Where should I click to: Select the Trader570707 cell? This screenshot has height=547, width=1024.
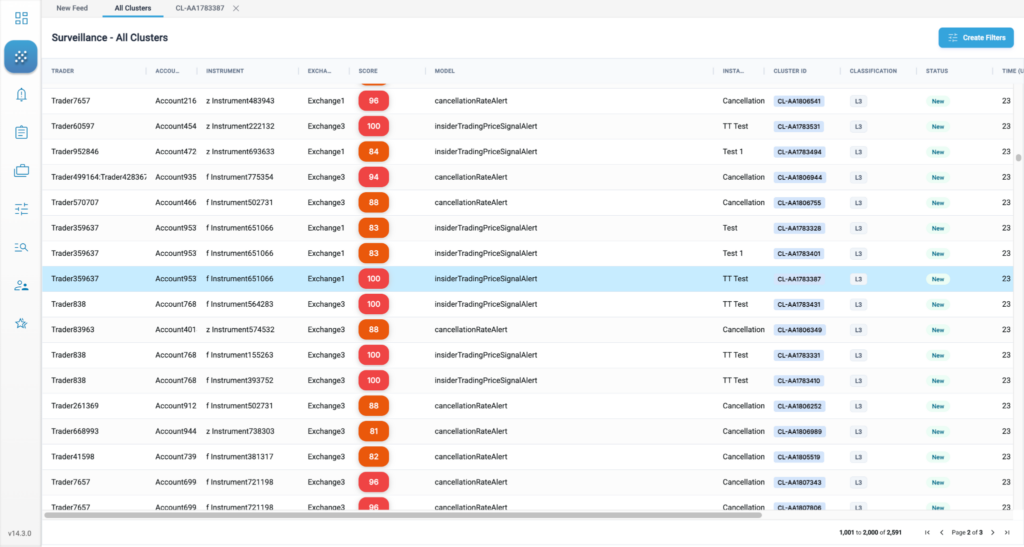pyautogui.click(x=75, y=203)
